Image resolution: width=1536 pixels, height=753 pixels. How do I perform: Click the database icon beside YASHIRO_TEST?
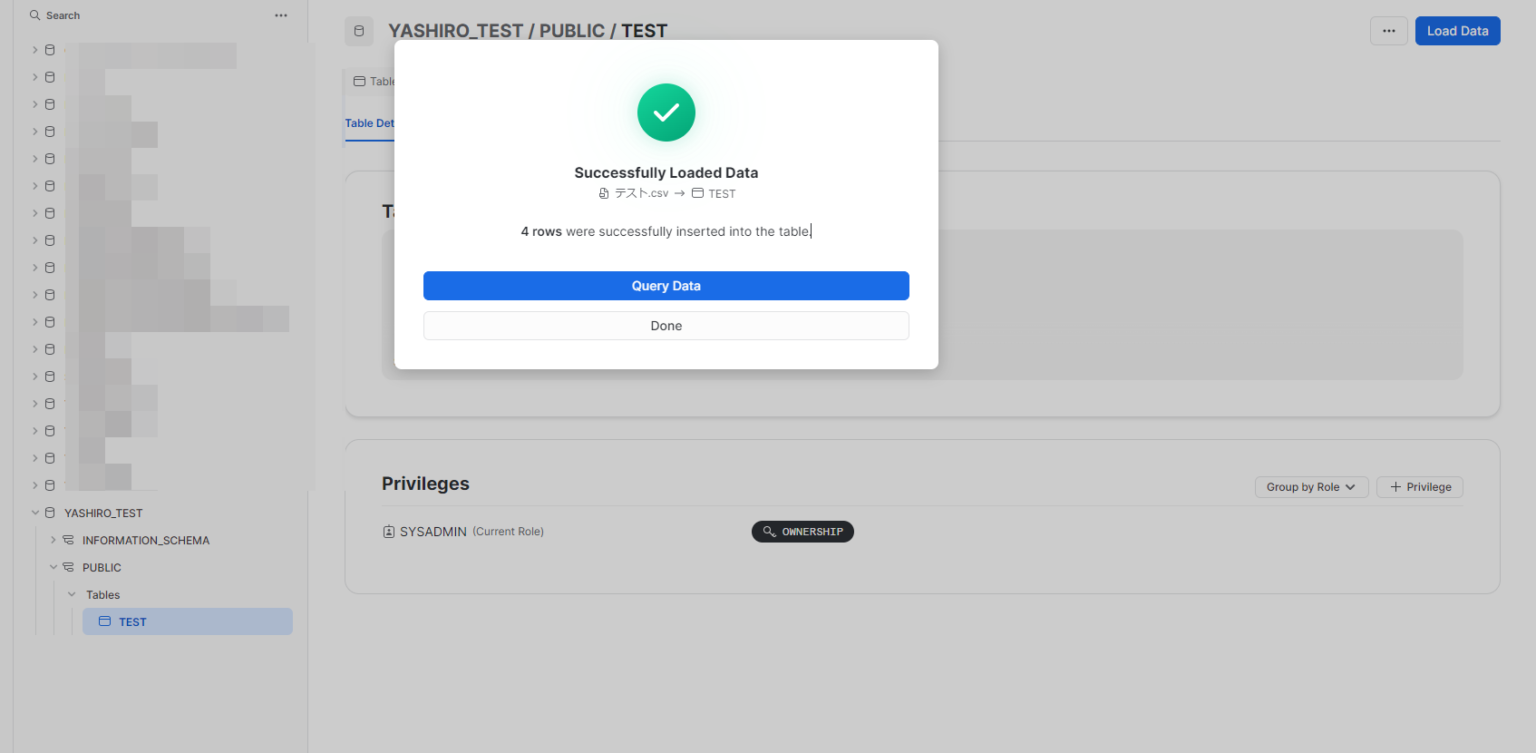[x=50, y=513]
